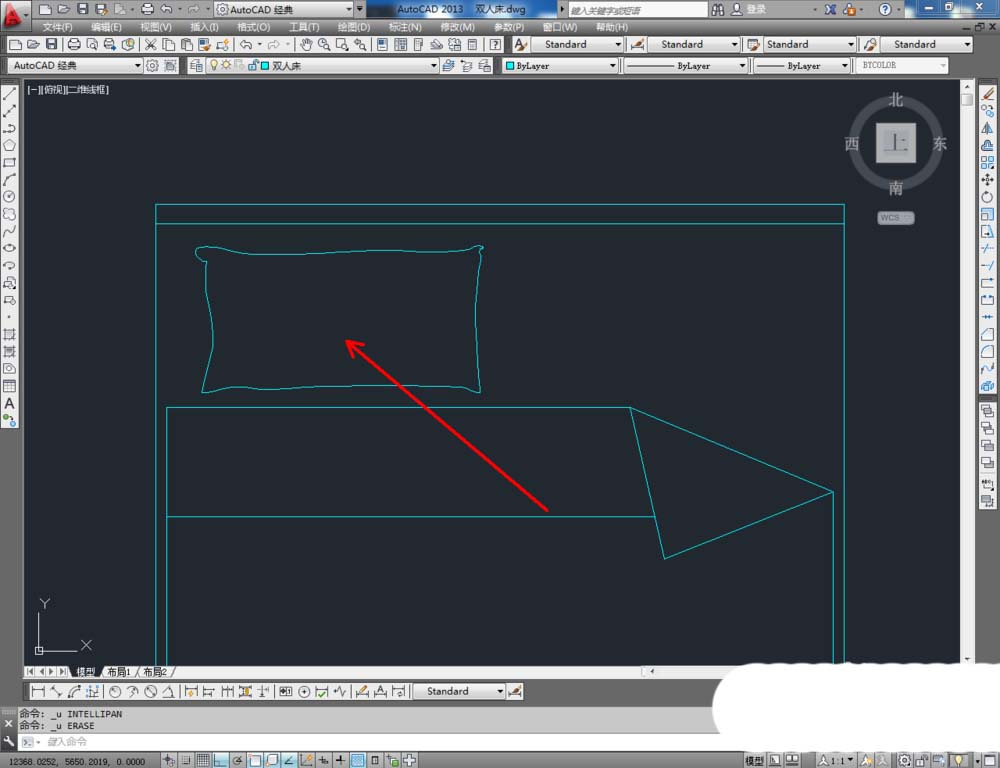Select the Spline draw tool
The width and height of the screenshot is (1000, 768).
coord(10,232)
